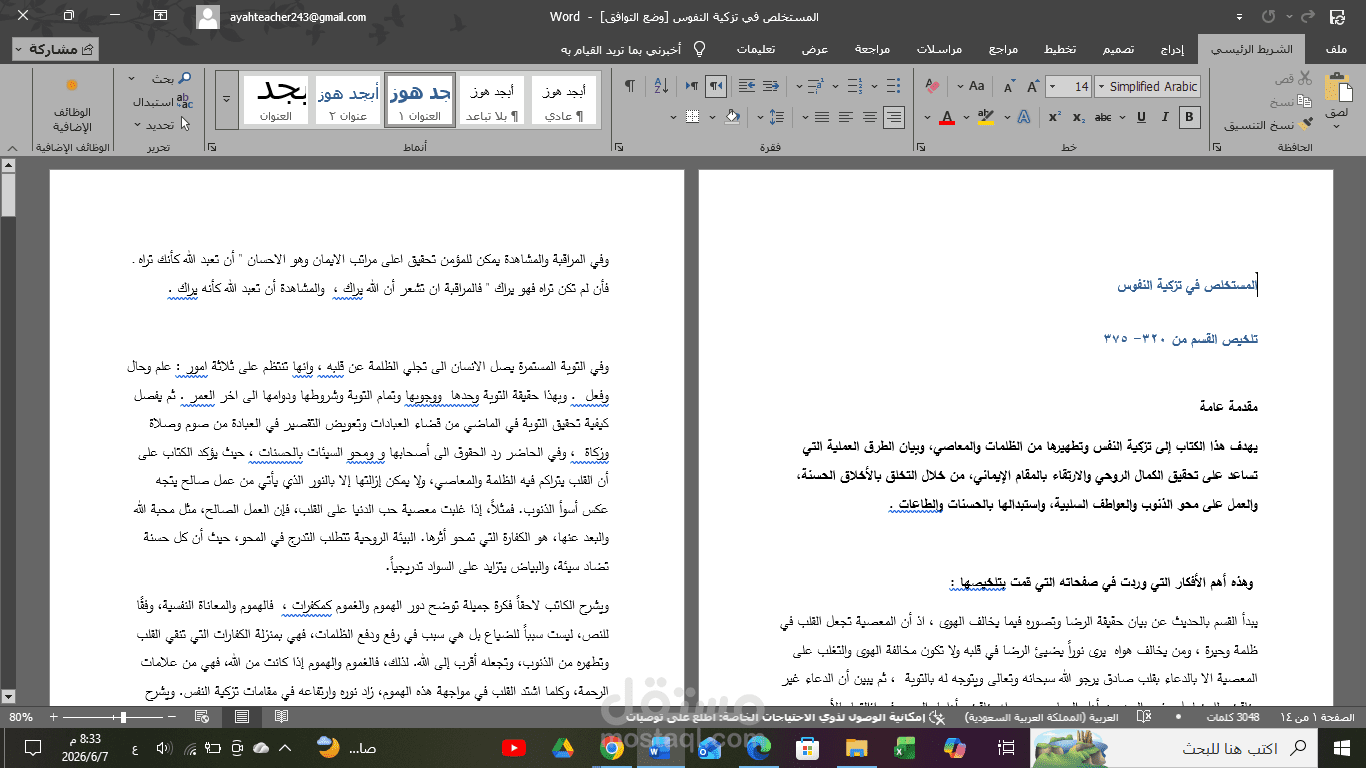Toggle right-to-left text direction
The width and height of the screenshot is (1366, 768).
715,86
